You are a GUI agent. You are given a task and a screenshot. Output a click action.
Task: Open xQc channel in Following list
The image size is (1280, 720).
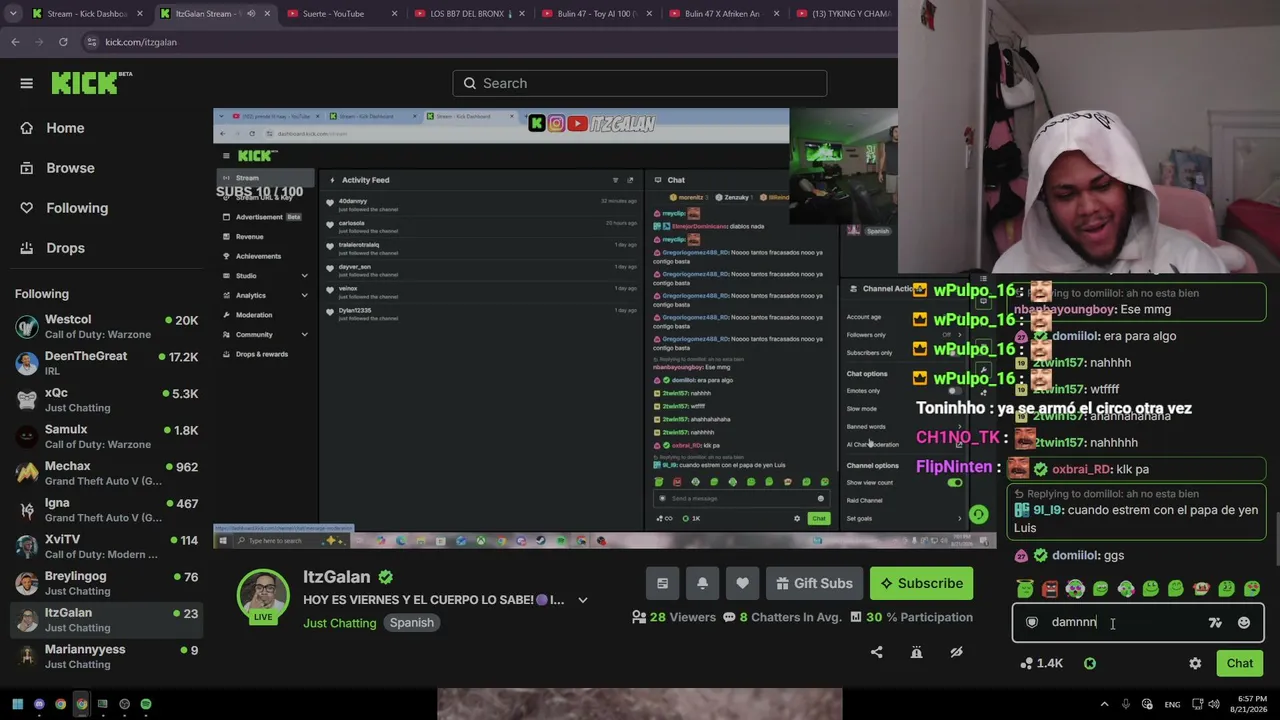pos(106,400)
